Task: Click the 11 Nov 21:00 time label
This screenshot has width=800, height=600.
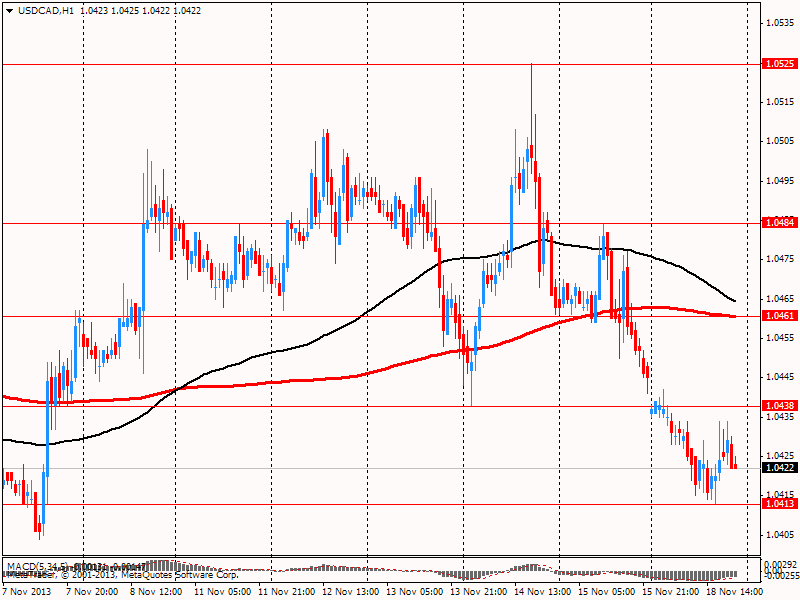Action: [286, 591]
